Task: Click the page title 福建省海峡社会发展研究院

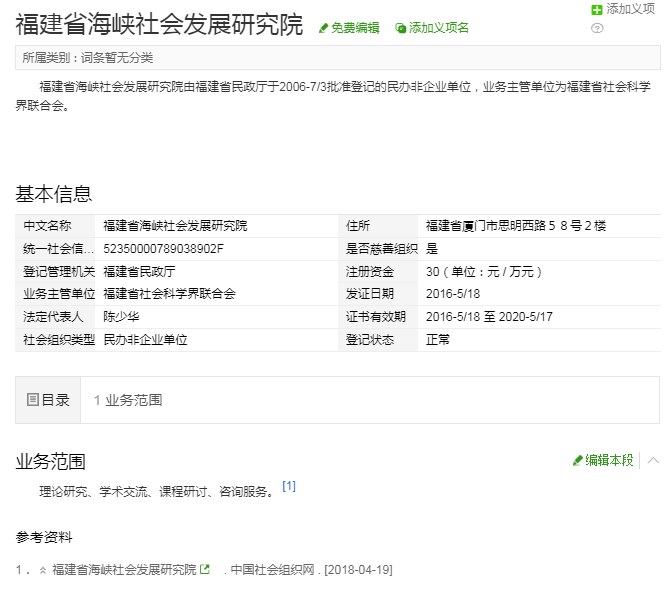Action: 159,24
